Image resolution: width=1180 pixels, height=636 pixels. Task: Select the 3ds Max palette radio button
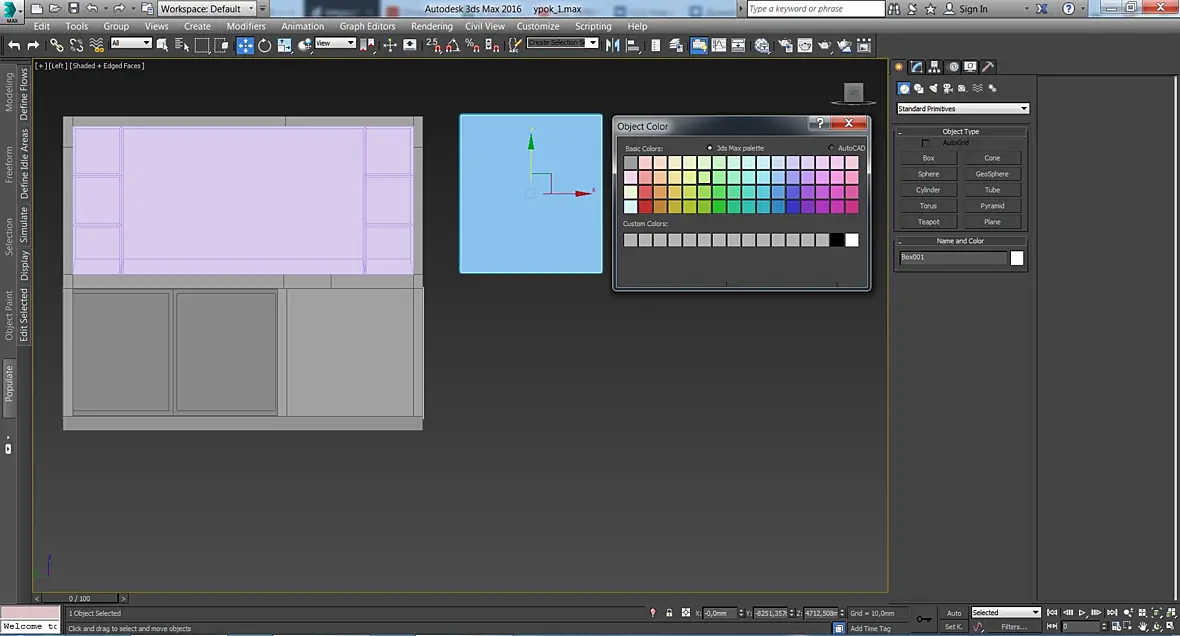point(710,148)
